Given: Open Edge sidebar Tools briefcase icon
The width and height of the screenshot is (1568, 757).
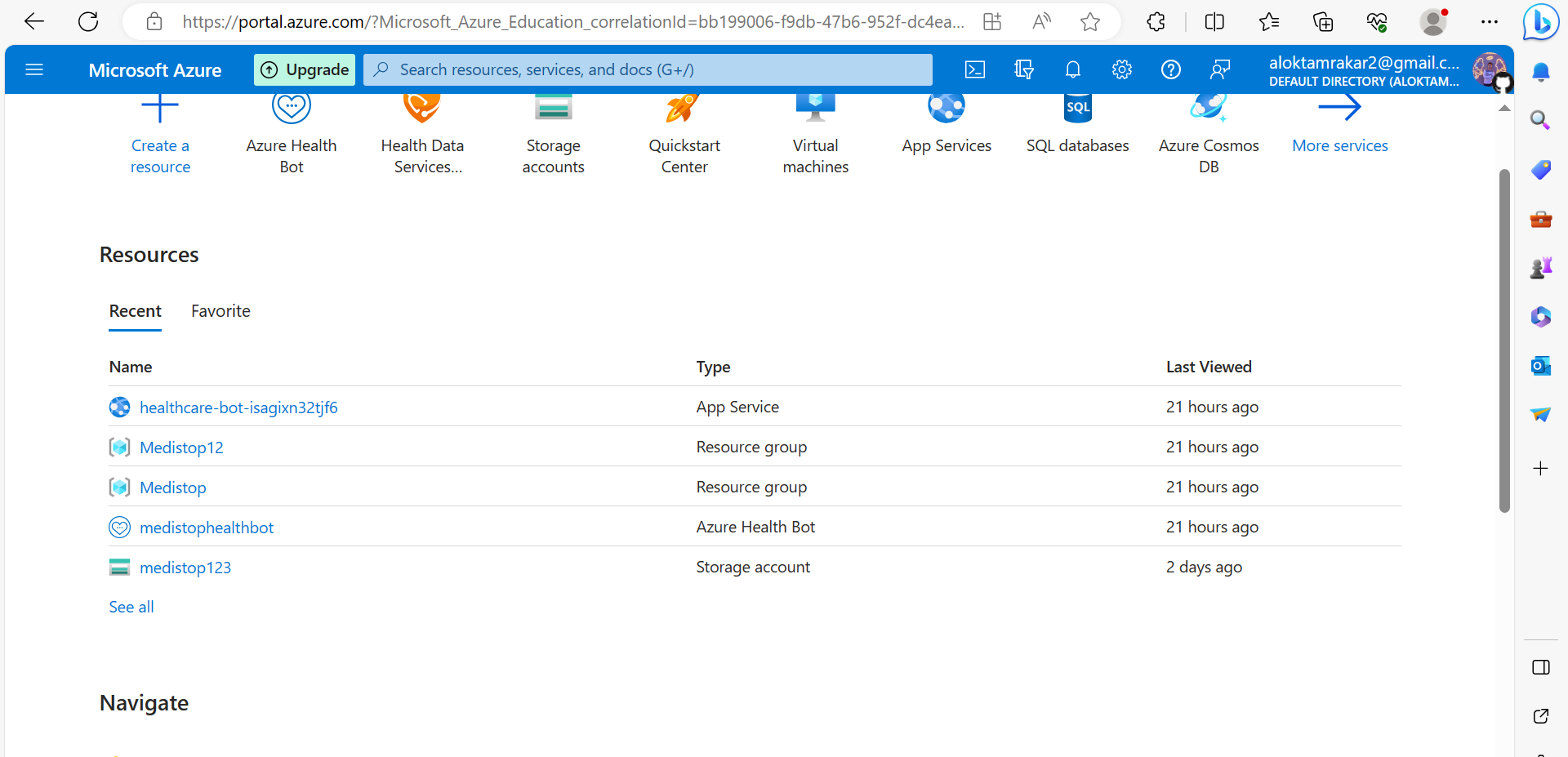Looking at the screenshot, I should tap(1541, 219).
